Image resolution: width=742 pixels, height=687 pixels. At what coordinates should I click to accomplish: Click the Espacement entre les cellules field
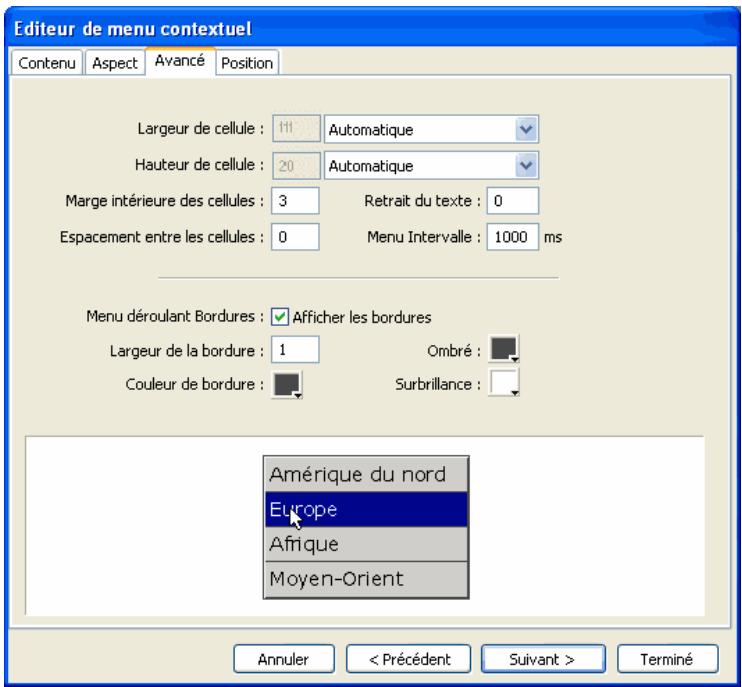(x=295, y=237)
